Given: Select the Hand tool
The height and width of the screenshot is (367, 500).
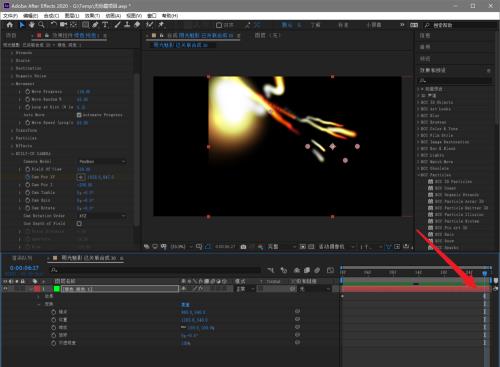Looking at the screenshot, I should pyautogui.click(x=32, y=25).
